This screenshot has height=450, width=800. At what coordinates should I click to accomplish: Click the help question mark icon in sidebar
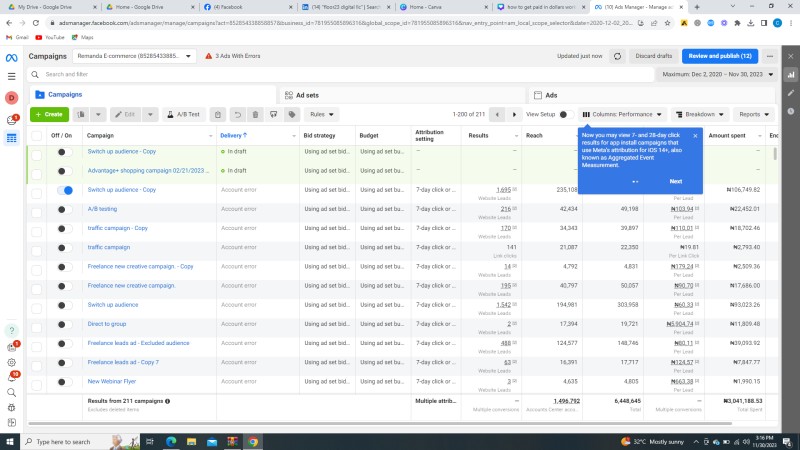(11, 331)
